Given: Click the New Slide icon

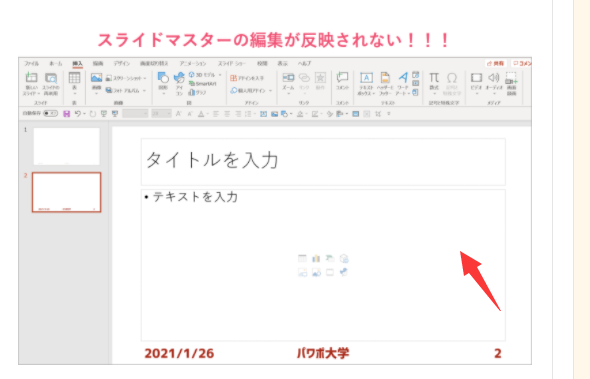Looking at the screenshot, I should point(31,78).
